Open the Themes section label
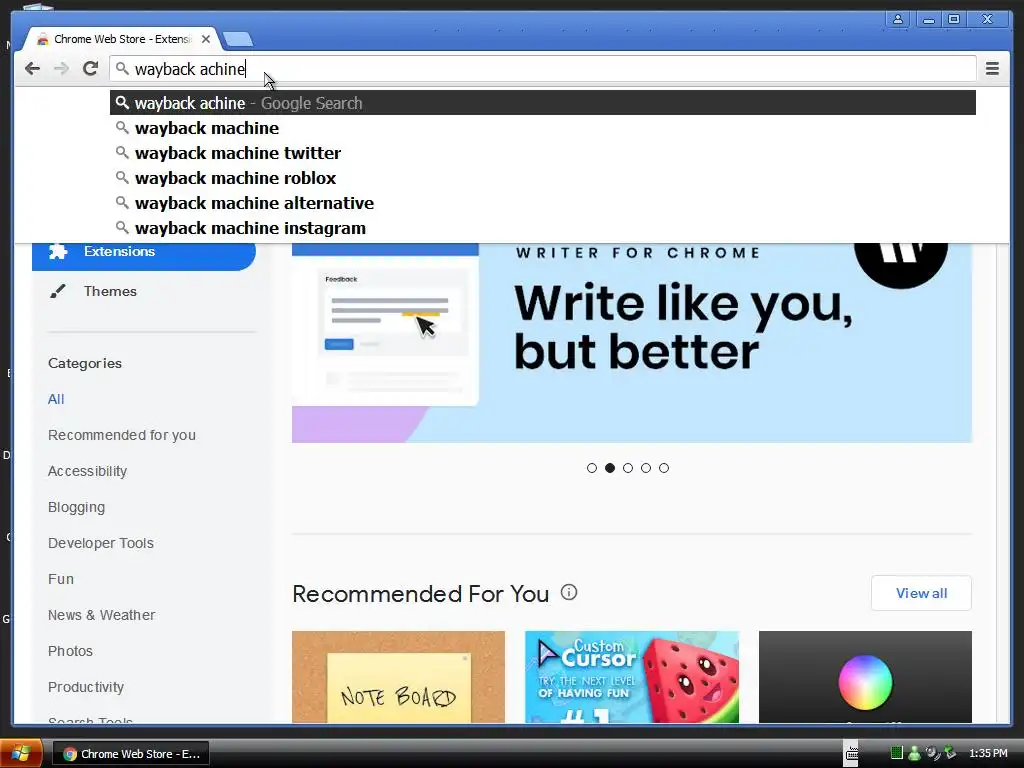Viewport: 1024px width, 768px height. click(x=110, y=291)
